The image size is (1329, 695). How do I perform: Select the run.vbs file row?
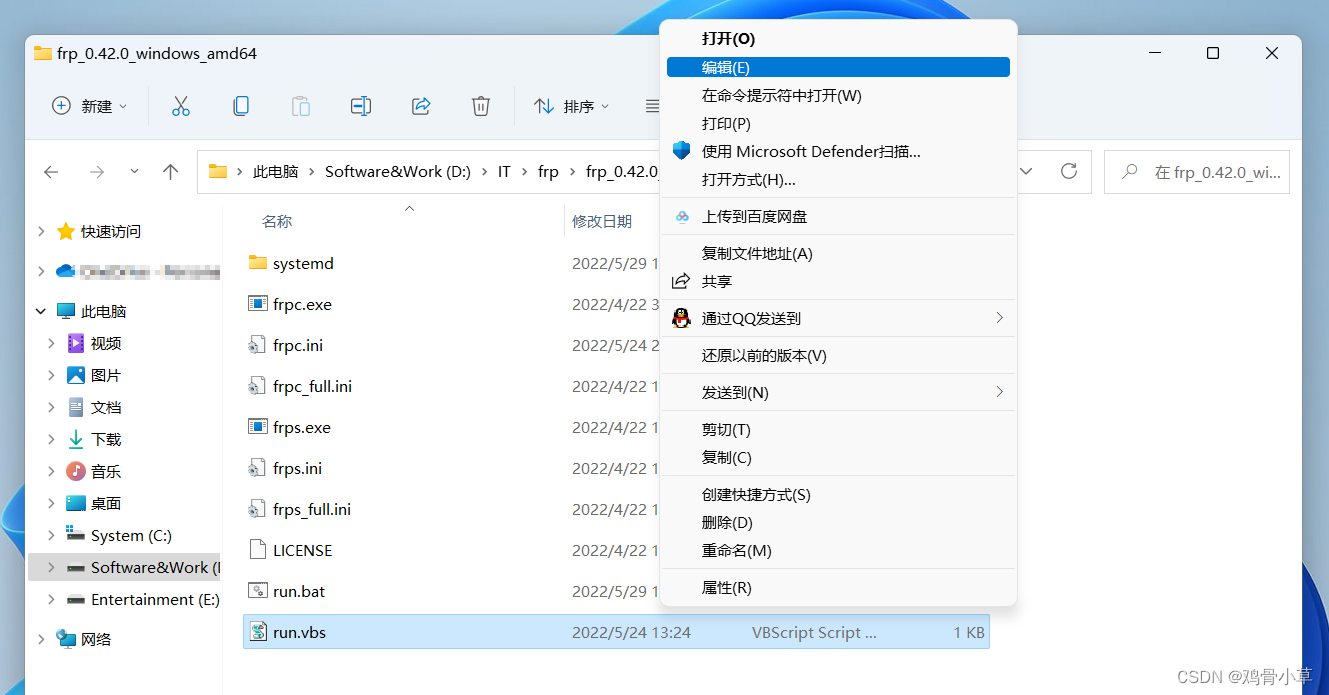(x=616, y=632)
